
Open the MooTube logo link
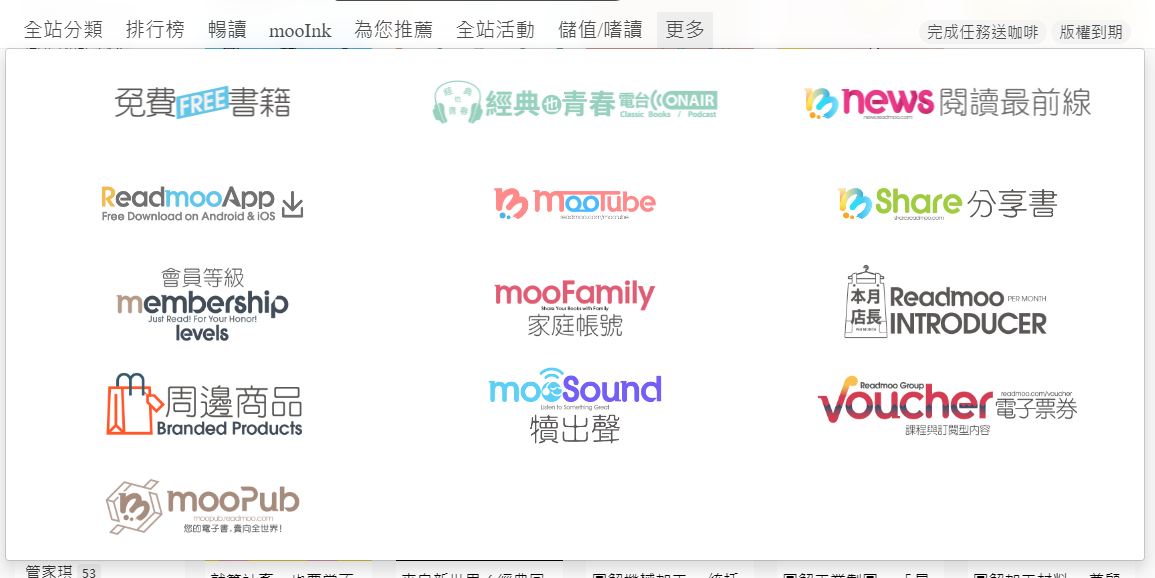coord(575,203)
